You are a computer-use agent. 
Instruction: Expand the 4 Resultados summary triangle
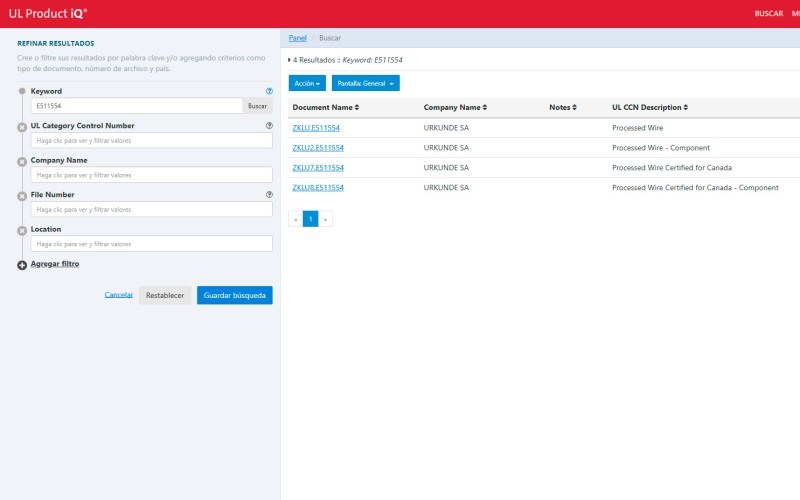(x=289, y=60)
